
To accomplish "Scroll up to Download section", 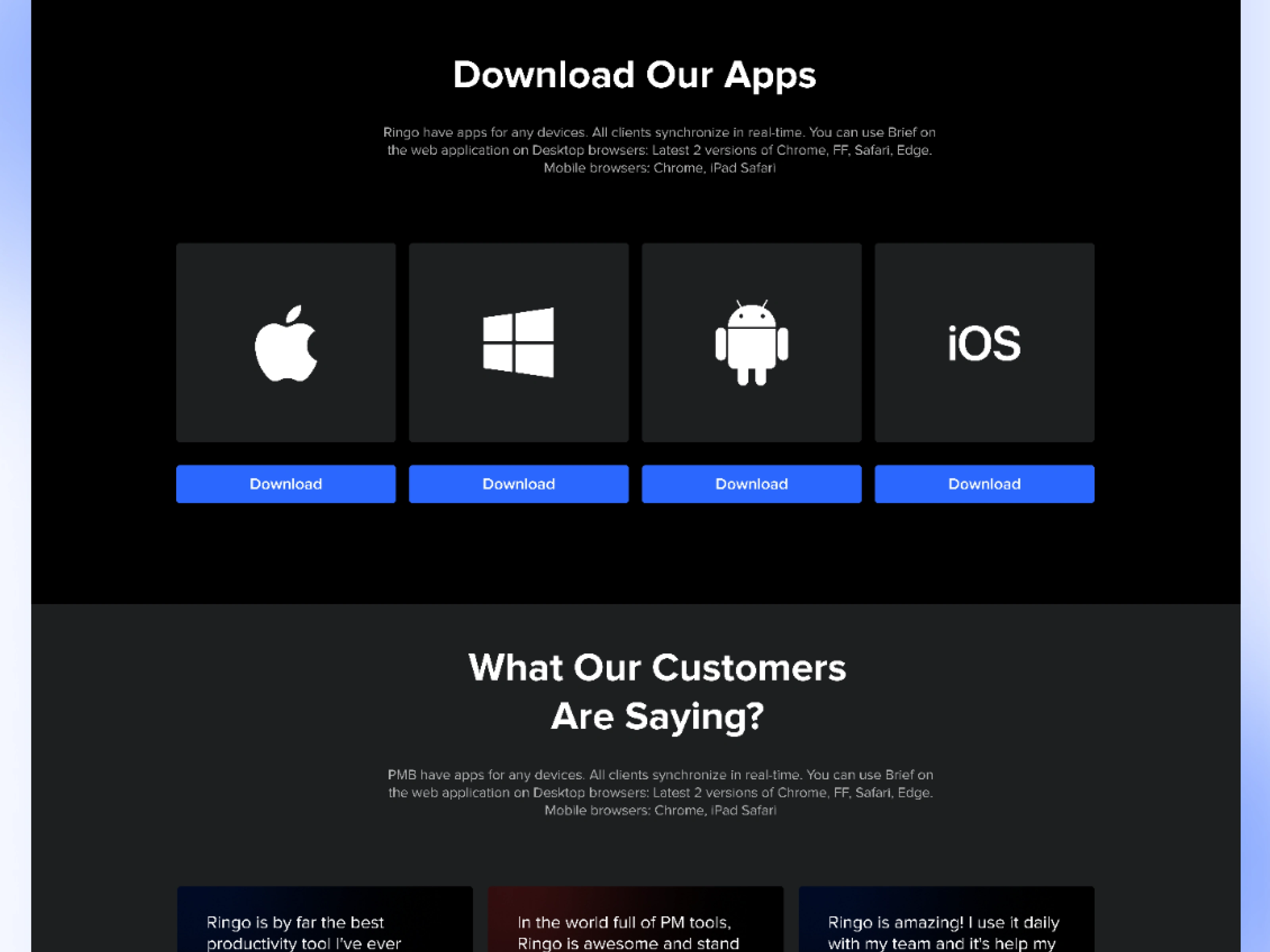I will [635, 75].
